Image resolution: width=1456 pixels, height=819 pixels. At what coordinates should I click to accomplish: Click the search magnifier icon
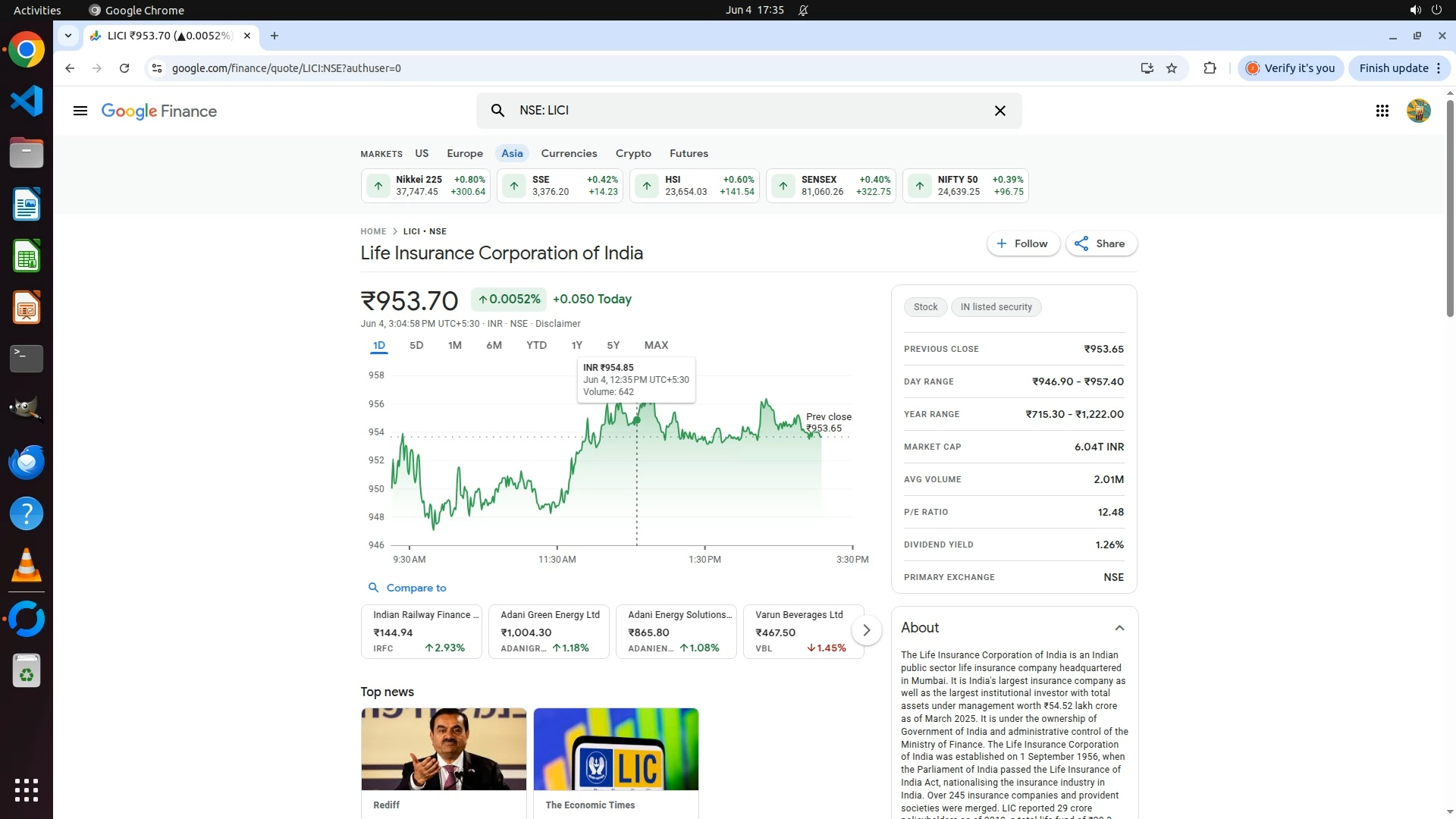click(x=497, y=111)
